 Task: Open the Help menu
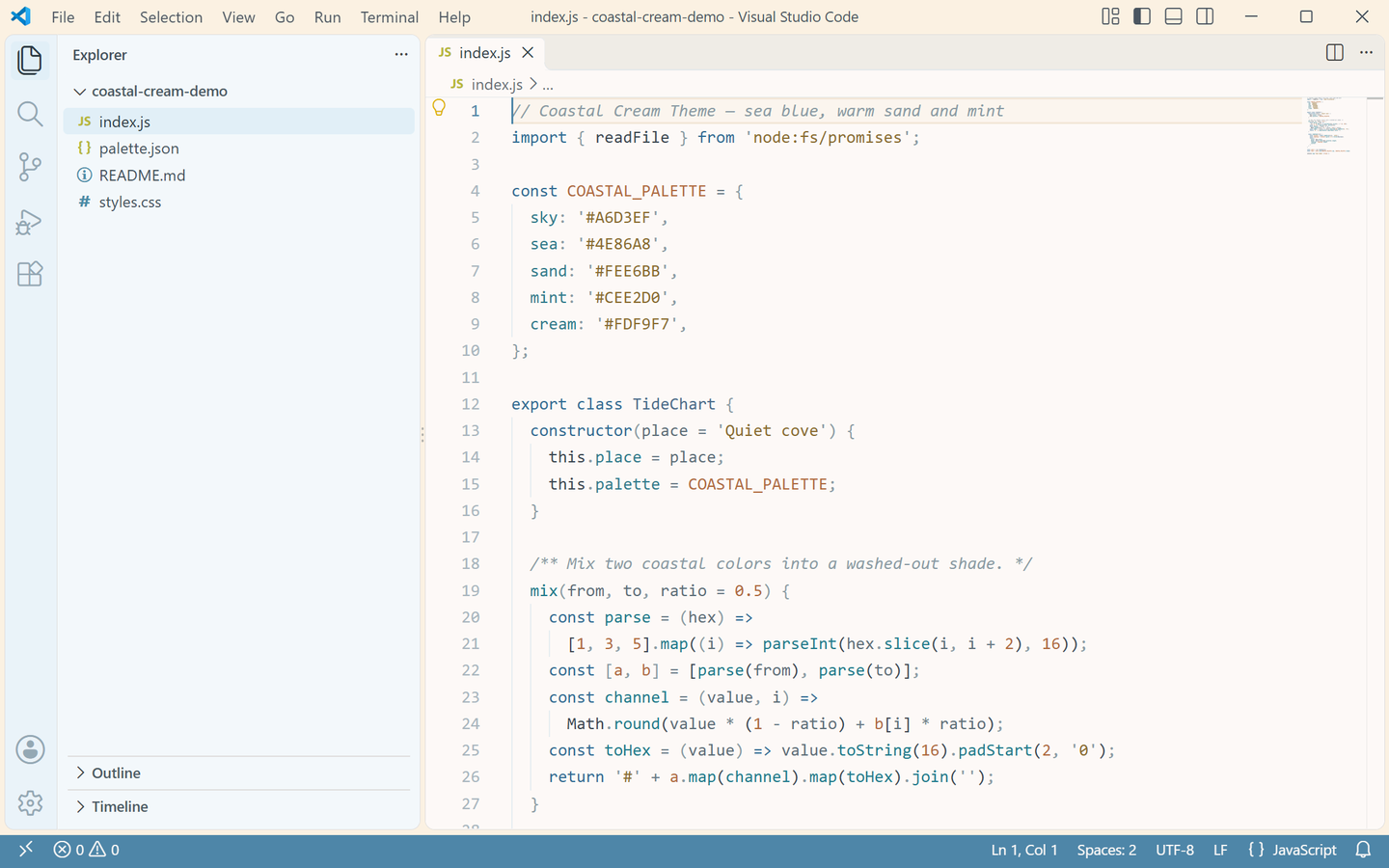454,16
